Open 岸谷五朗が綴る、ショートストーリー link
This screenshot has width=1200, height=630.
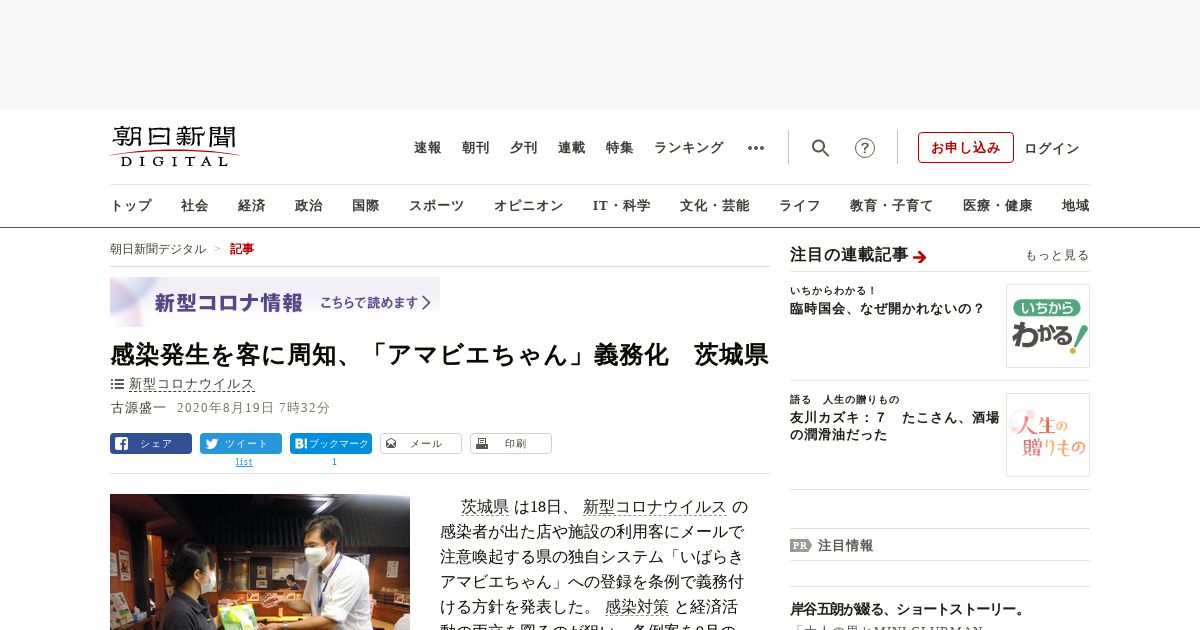pos(908,609)
